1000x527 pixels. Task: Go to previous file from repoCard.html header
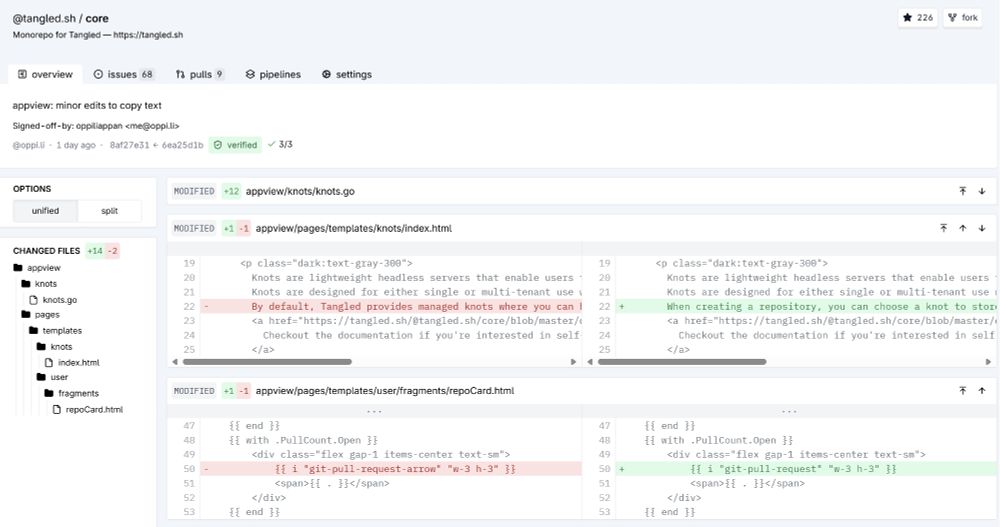(982, 390)
